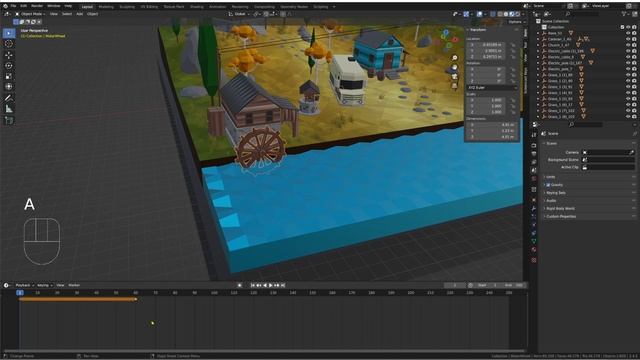
Task: Expand the Custom Properties panel
Action: [x=561, y=216]
